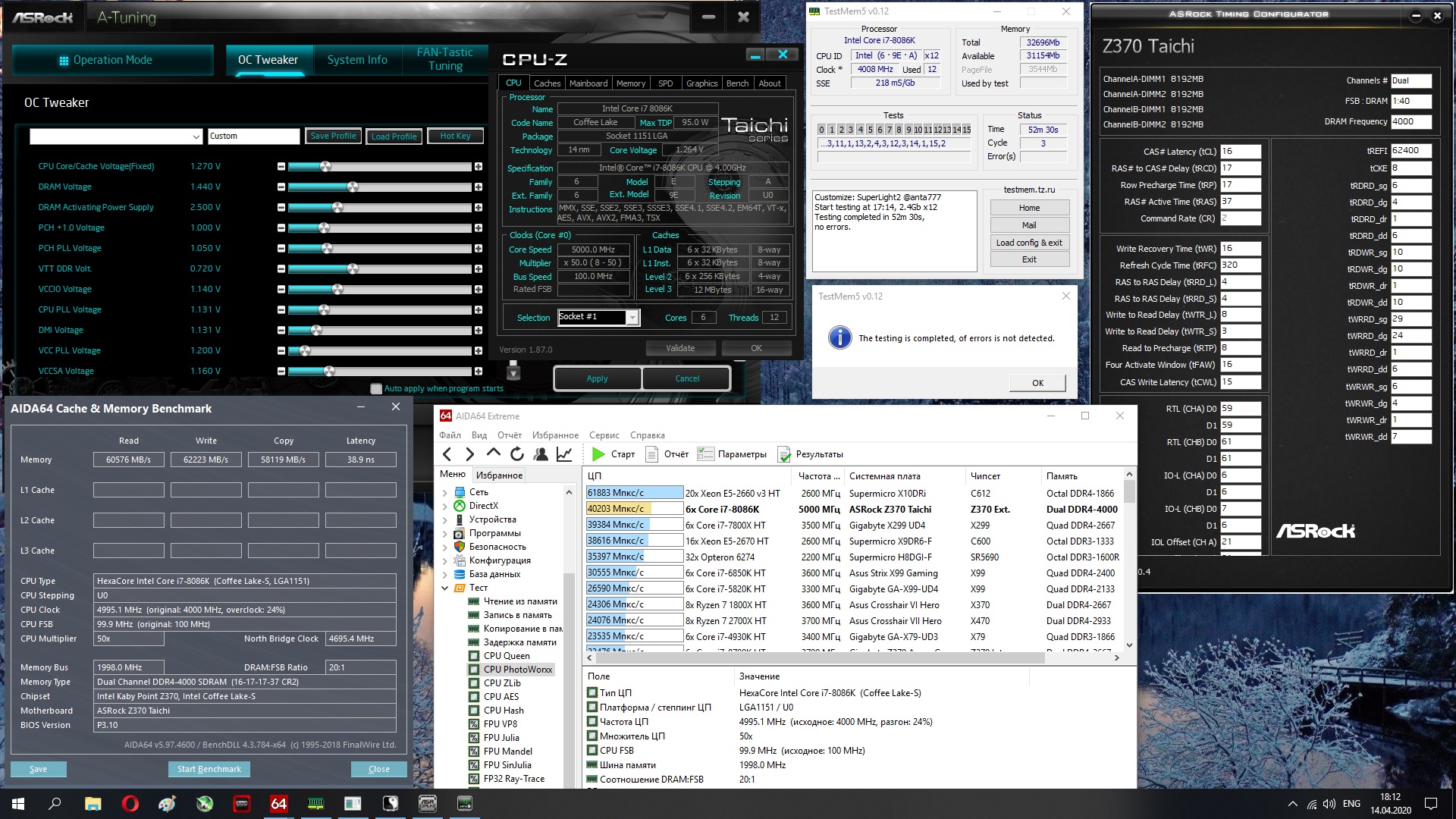Enable Auto apply when program starts
This screenshot has width=1456, height=819.
tap(376, 389)
